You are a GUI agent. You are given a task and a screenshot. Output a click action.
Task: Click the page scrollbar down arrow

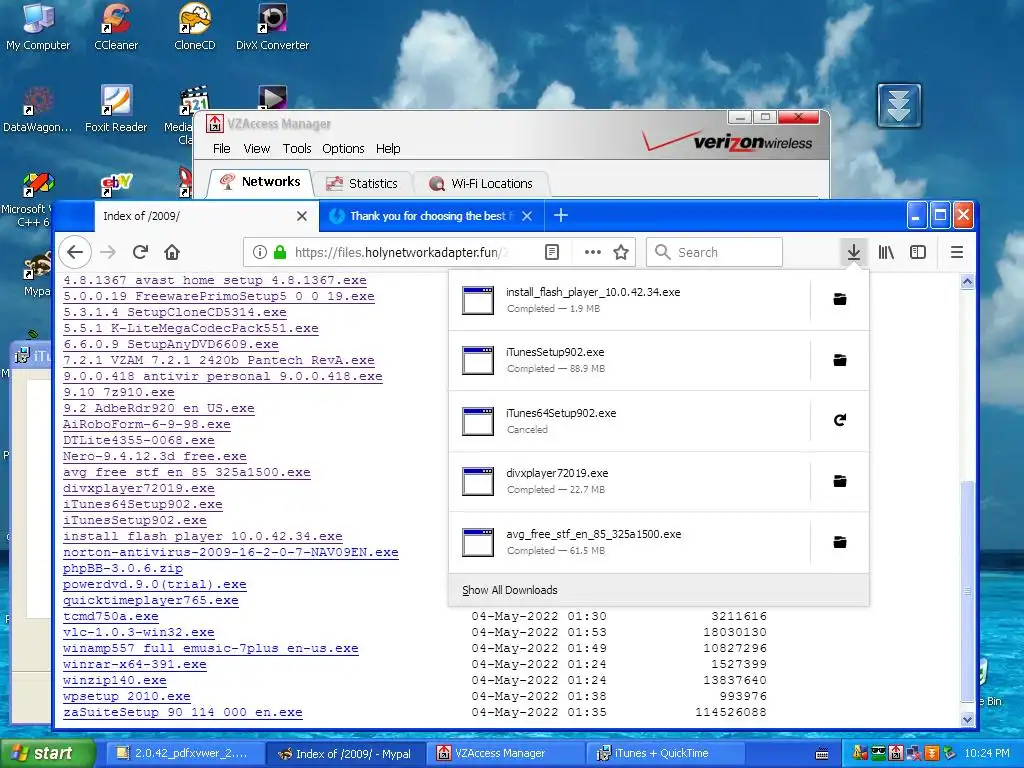(x=967, y=719)
